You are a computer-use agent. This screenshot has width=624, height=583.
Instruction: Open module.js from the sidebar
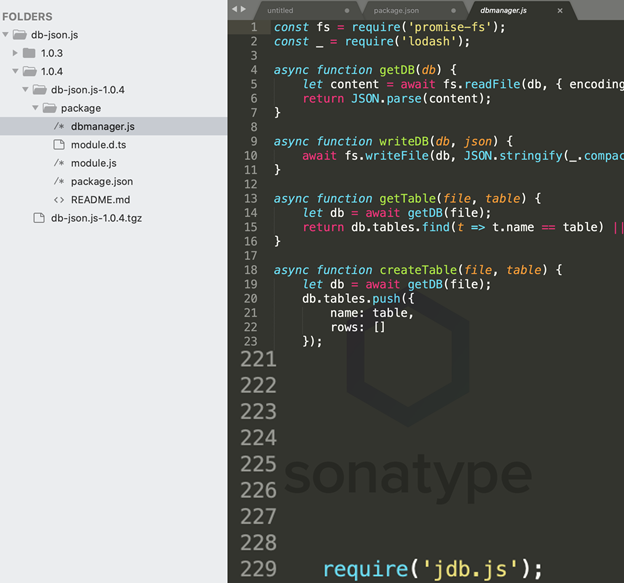[x=93, y=163]
